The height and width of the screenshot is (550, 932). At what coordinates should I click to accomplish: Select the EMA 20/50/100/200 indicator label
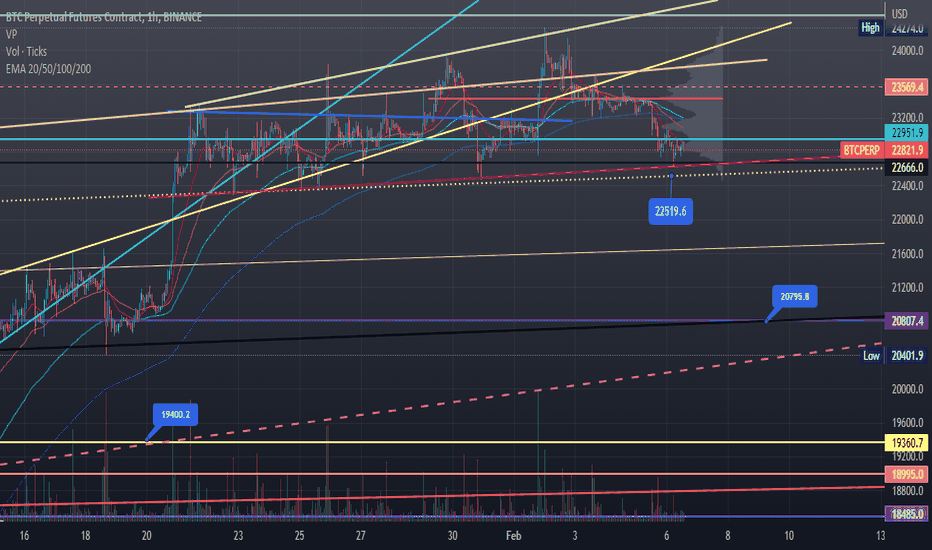[48, 69]
